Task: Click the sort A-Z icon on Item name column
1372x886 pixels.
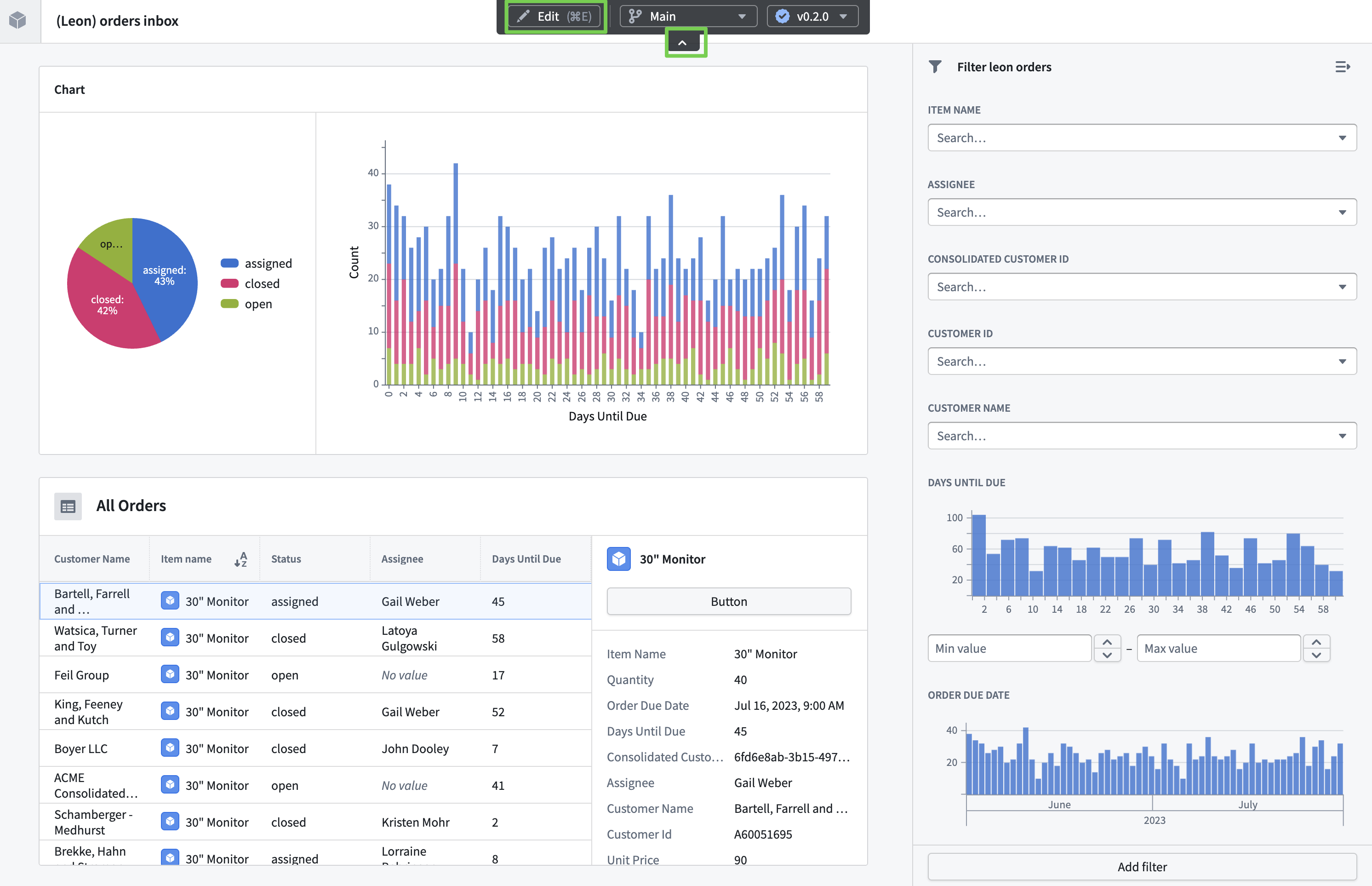Action: pyautogui.click(x=241, y=558)
